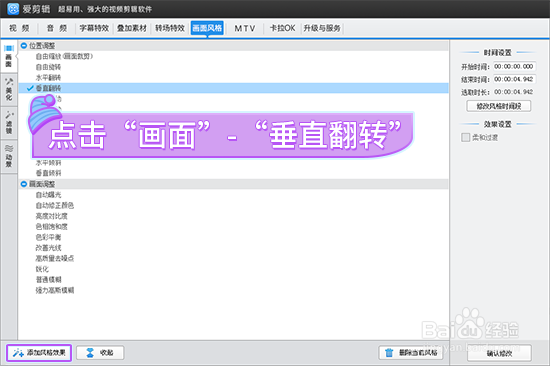Select the 亮度对比度 effect
550x366 pixels.
point(52,216)
